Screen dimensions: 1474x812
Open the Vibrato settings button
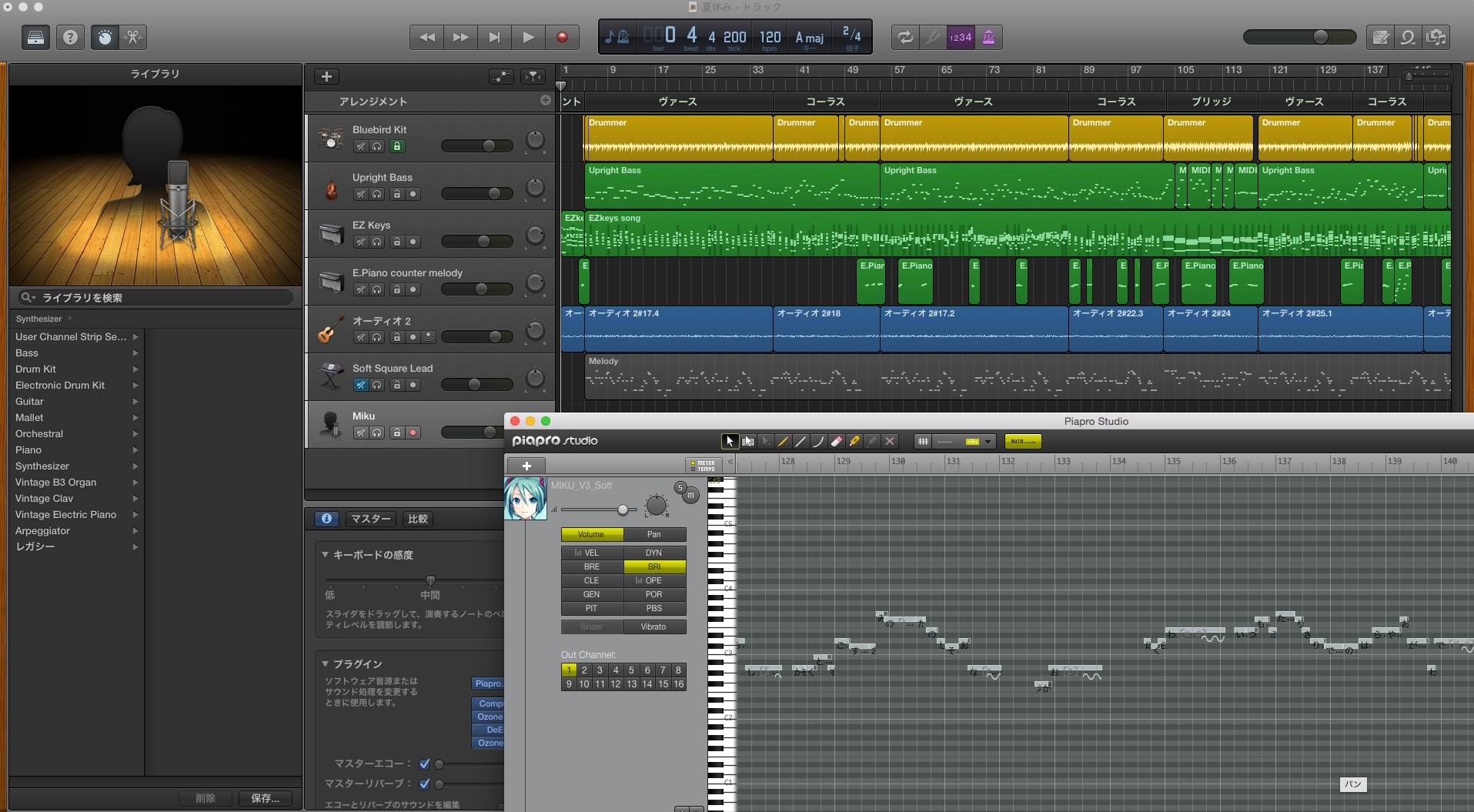point(653,627)
